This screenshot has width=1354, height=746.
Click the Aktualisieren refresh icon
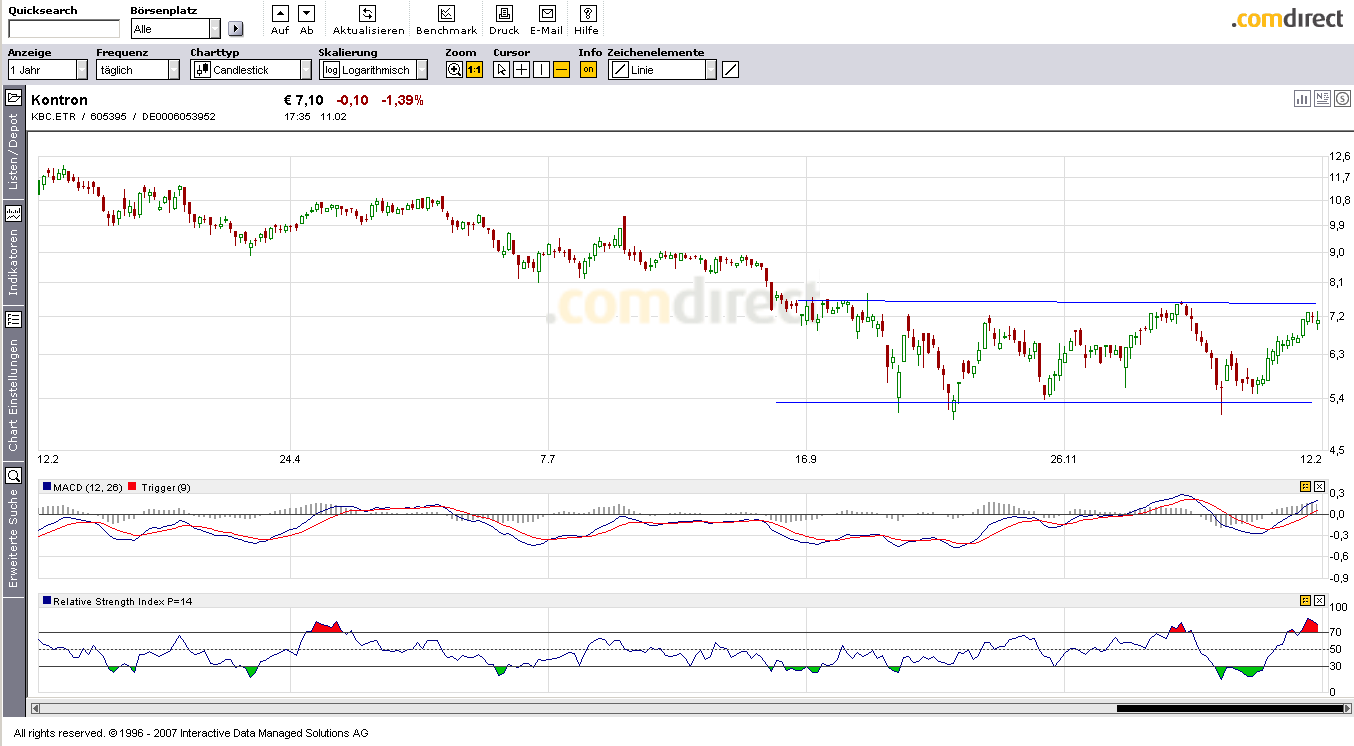(367, 14)
